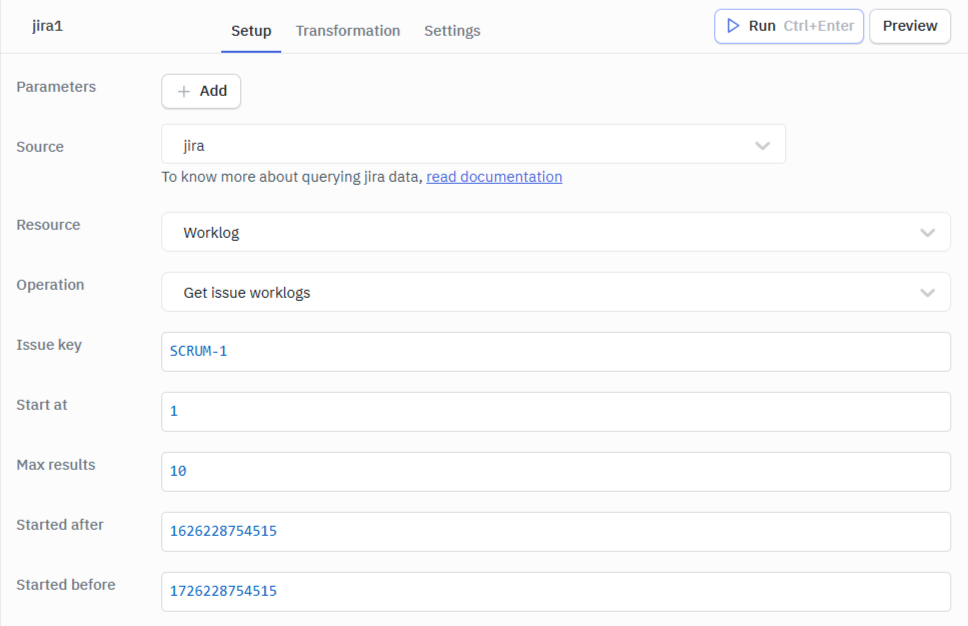The height and width of the screenshot is (626, 968).
Task: Click the Parameters label
Action: click(x=56, y=87)
